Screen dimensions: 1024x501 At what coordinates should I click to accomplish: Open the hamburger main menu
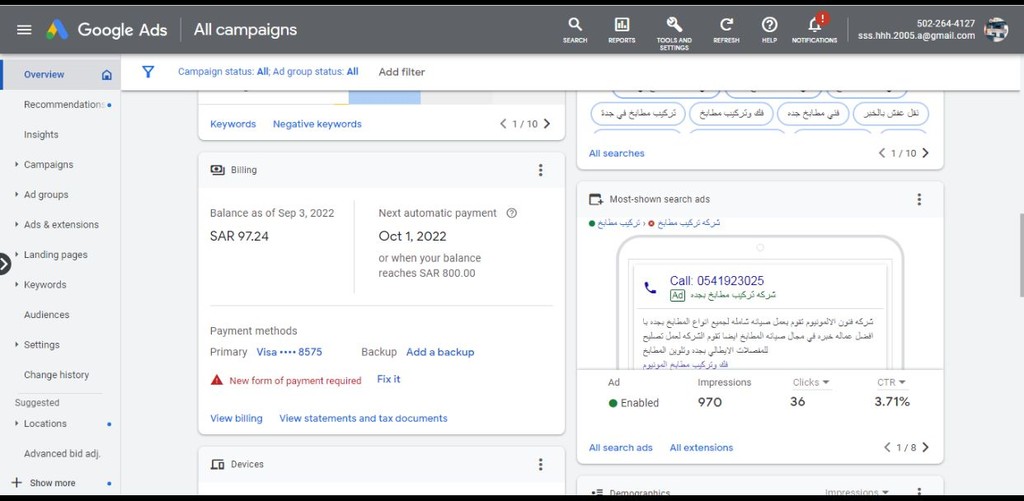coord(24,30)
